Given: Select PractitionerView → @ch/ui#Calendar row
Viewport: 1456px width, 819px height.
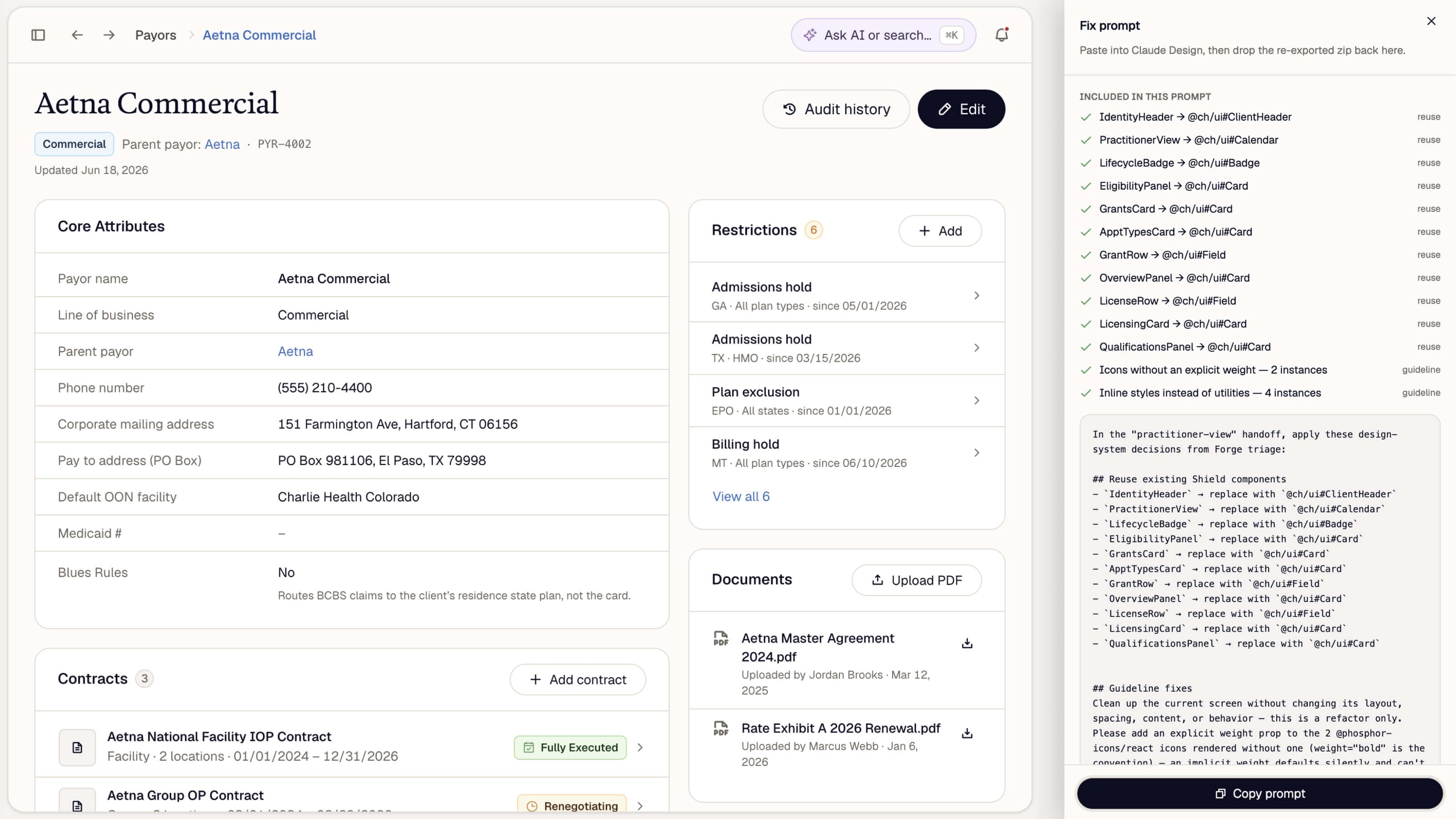Looking at the screenshot, I should 1260,140.
